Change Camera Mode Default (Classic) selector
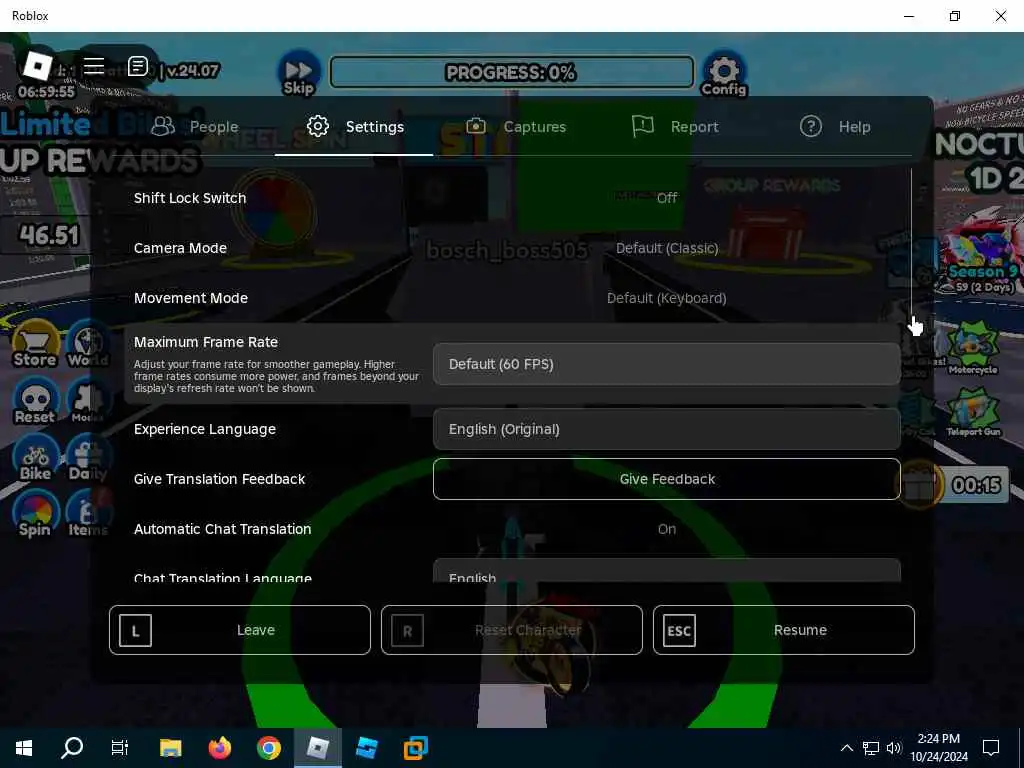 click(667, 248)
